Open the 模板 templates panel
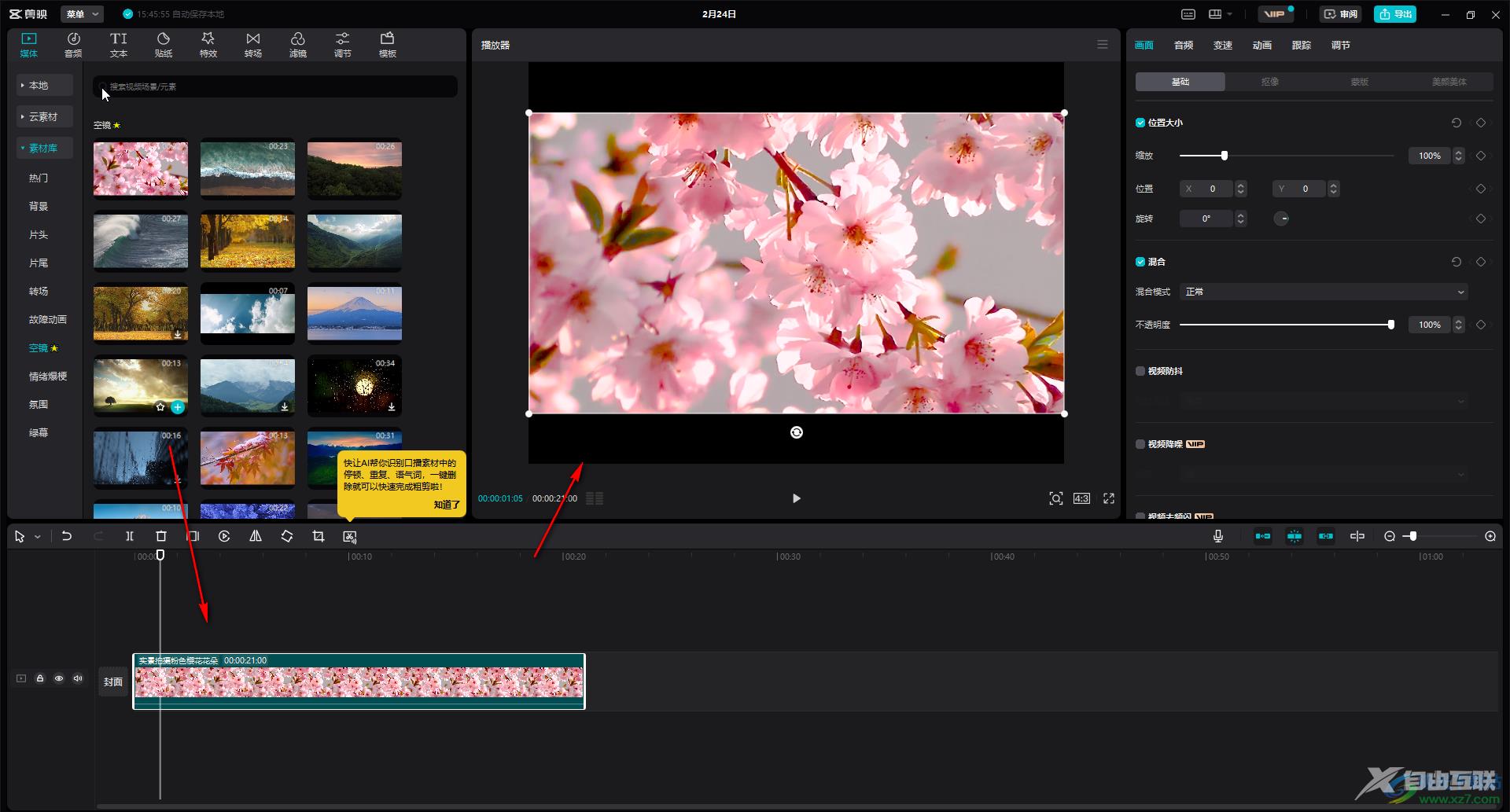 point(387,45)
